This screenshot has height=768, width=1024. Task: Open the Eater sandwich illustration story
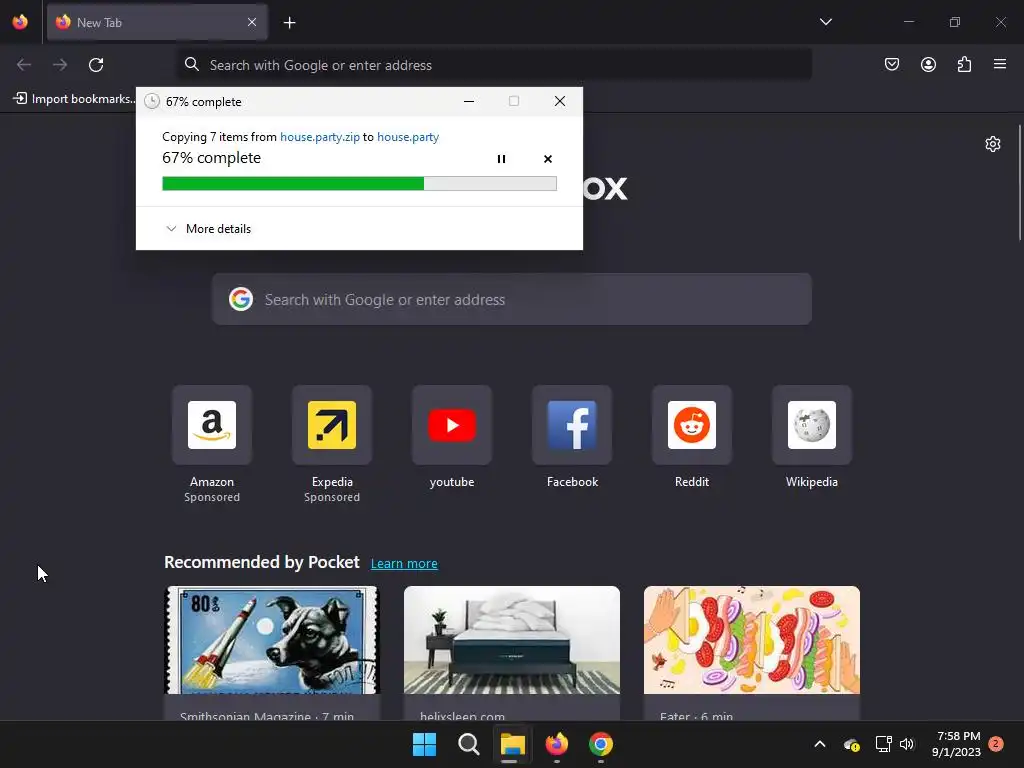752,653
